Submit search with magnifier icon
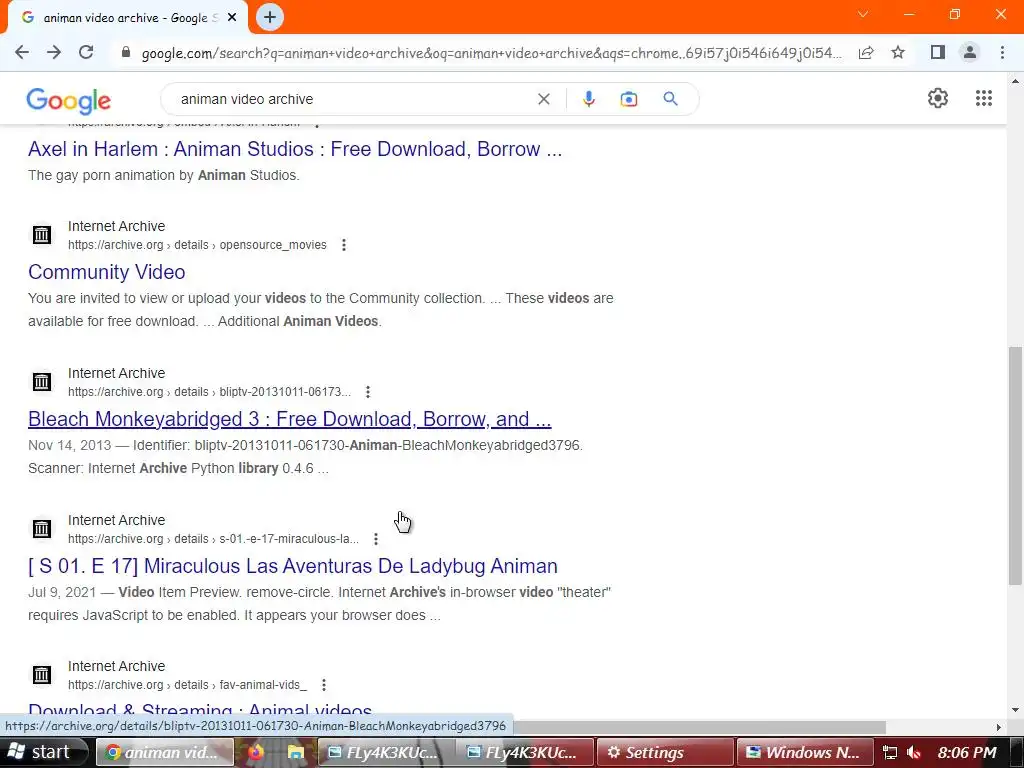Screen dimensions: 1024x768 (x=670, y=99)
